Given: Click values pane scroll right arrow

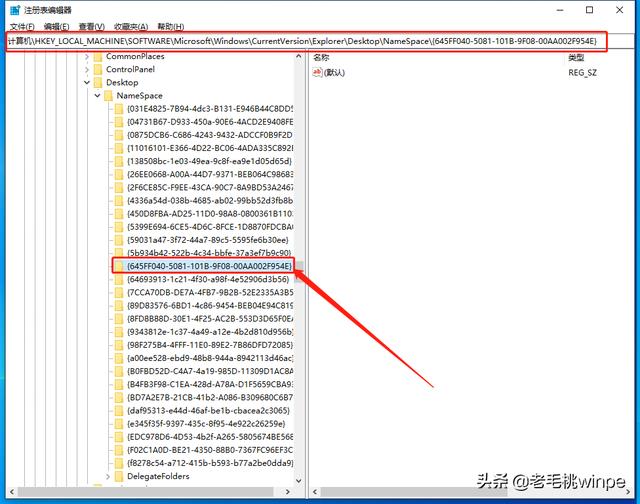Looking at the screenshot, I should 628,492.
